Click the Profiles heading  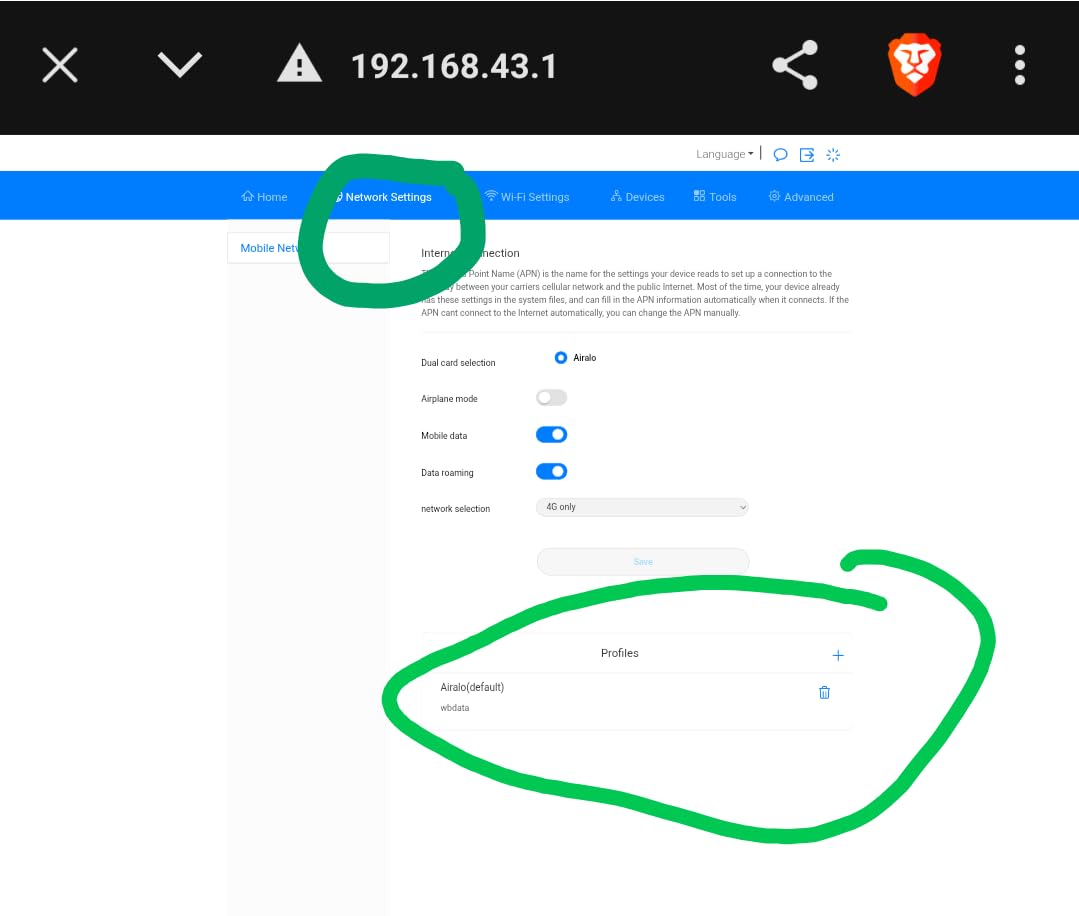click(619, 653)
